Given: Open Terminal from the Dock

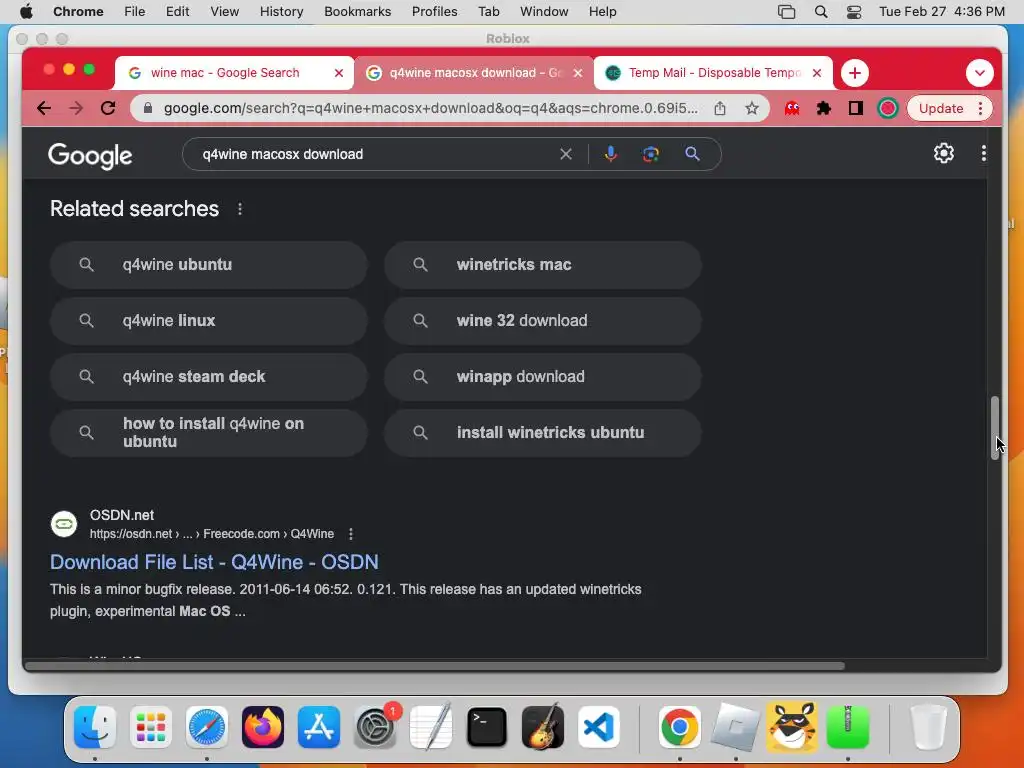Looking at the screenshot, I should click(487, 727).
